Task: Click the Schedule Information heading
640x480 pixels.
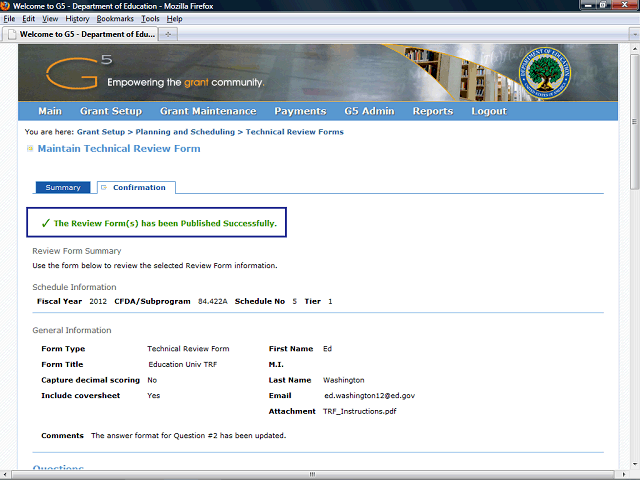Action: (74, 287)
